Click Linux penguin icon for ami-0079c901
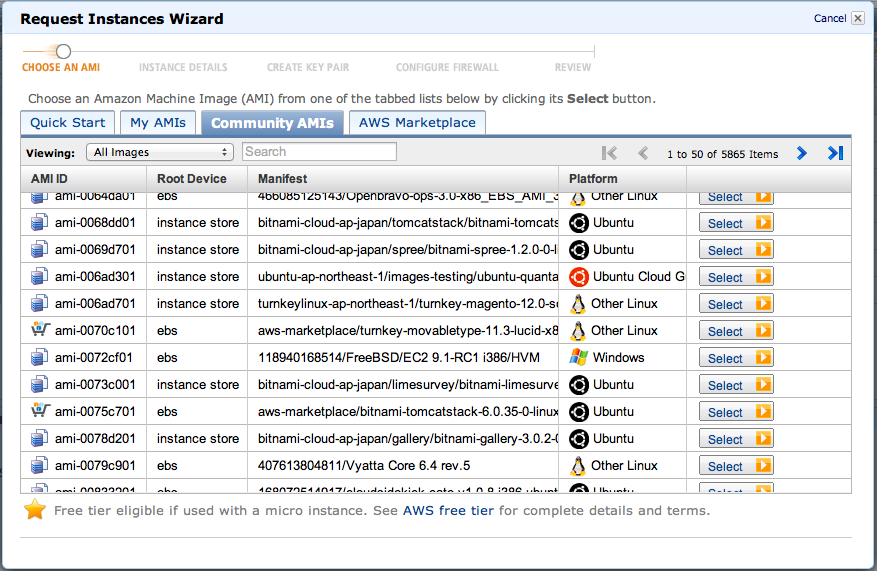Screen dimensions: 877x571 pyautogui.click(x=578, y=466)
